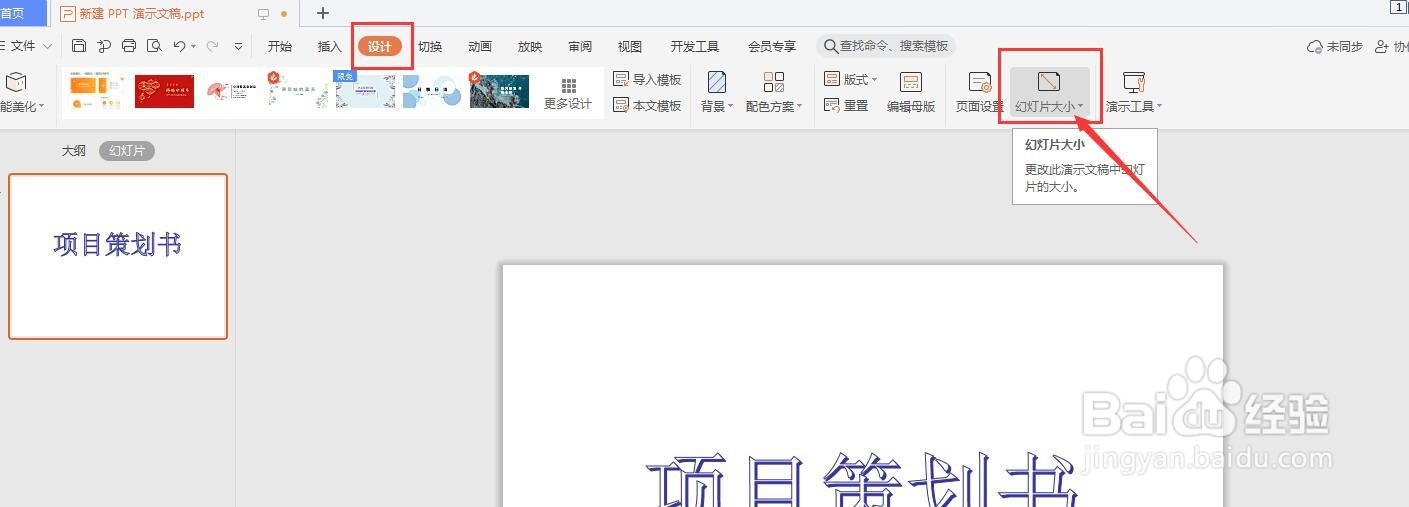Screen dimensions: 1409x507
Task: Open the 演示工具 presentation tools dropdown
Action: click(1134, 92)
